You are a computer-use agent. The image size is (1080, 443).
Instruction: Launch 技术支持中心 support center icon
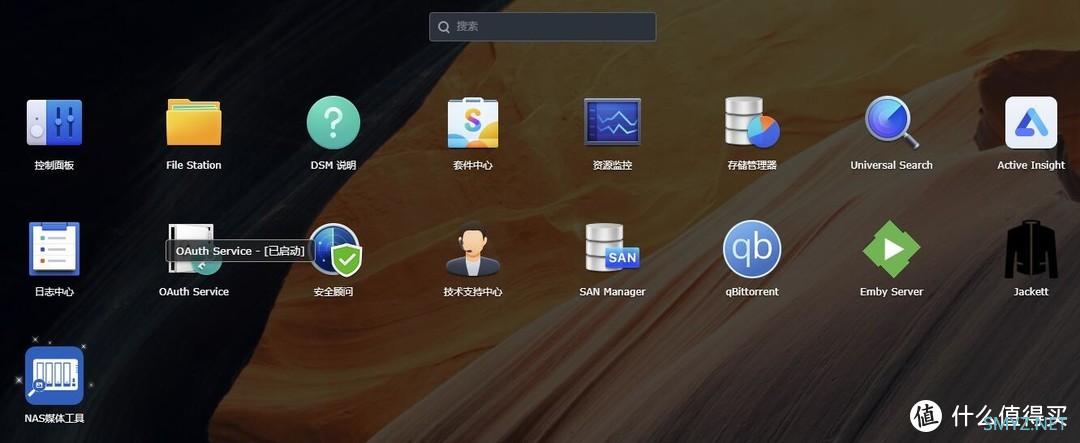click(x=472, y=249)
